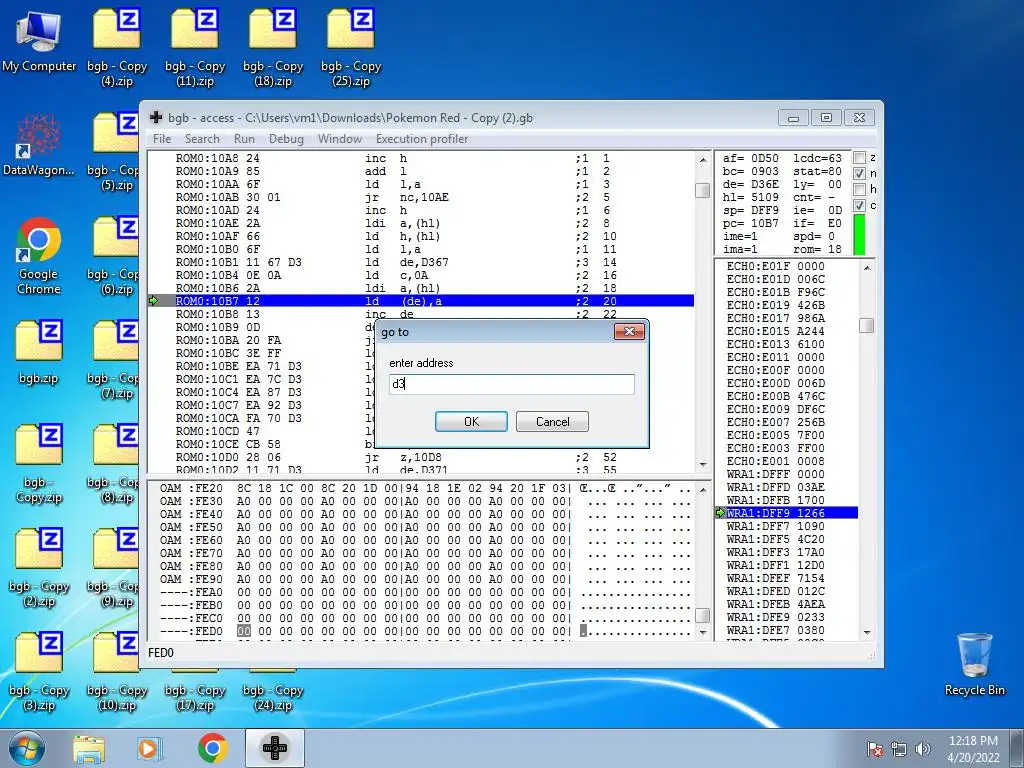Click the green CPU meter bar
The width and height of the screenshot is (1024, 768).
[x=859, y=234]
